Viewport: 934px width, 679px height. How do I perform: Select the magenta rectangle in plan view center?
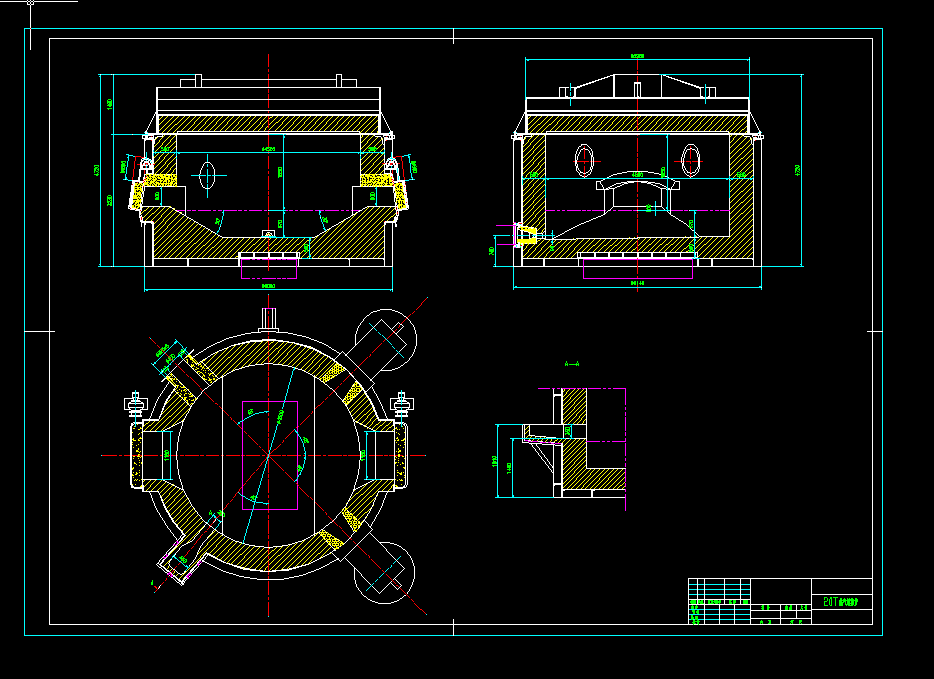click(270, 455)
